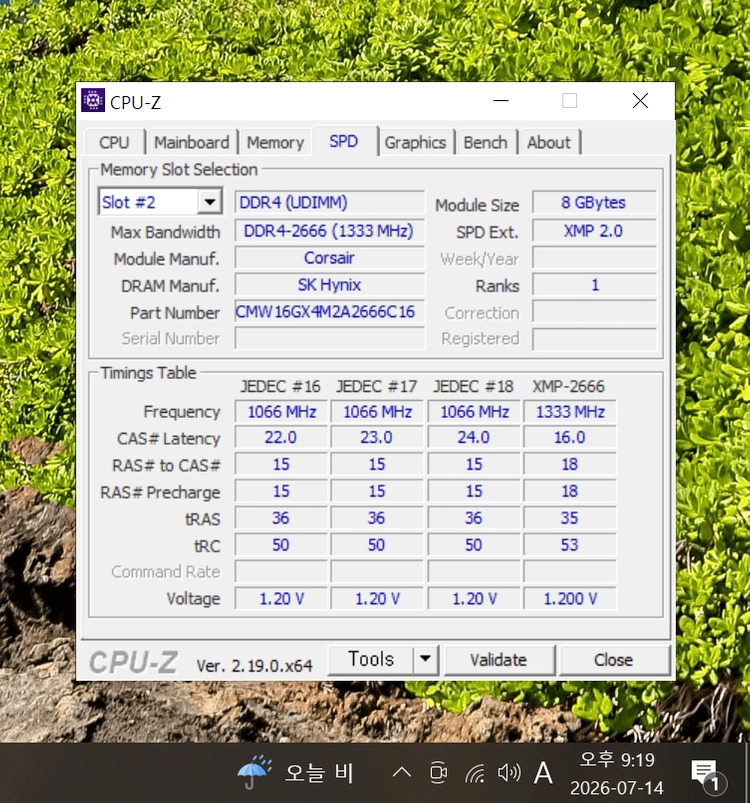This screenshot has height=803, width=750.
Task: Expand the Slot #2 dropdown arrow
Action: tap(209, 202)
